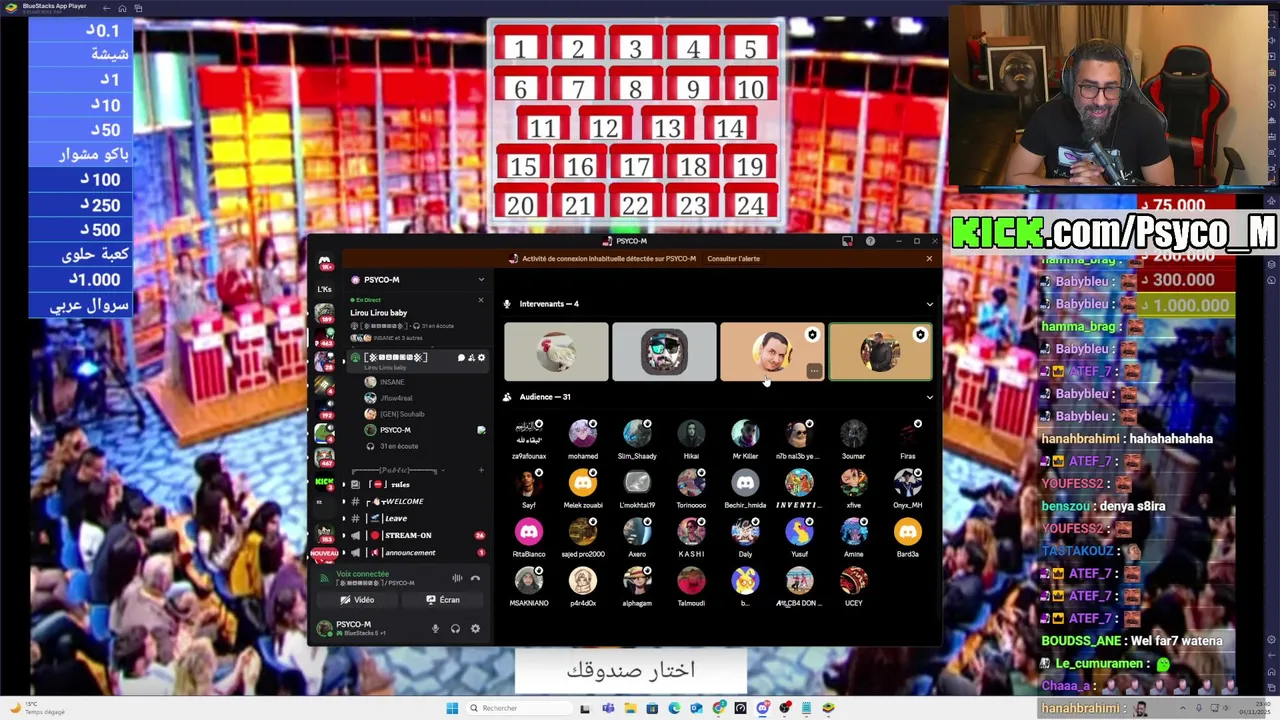The width and height of the screenshot is (1280, 720).
Task: Click the Voix connectée status text
Action: tap(362, 574)
